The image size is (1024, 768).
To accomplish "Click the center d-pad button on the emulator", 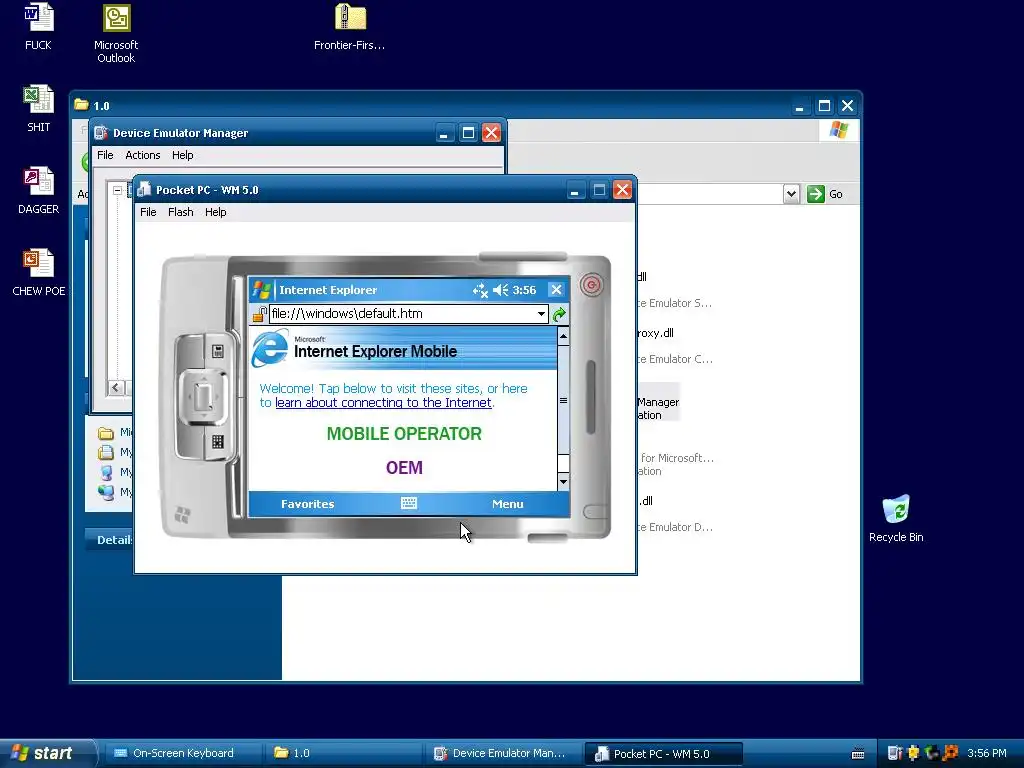I will pos(204,396).
